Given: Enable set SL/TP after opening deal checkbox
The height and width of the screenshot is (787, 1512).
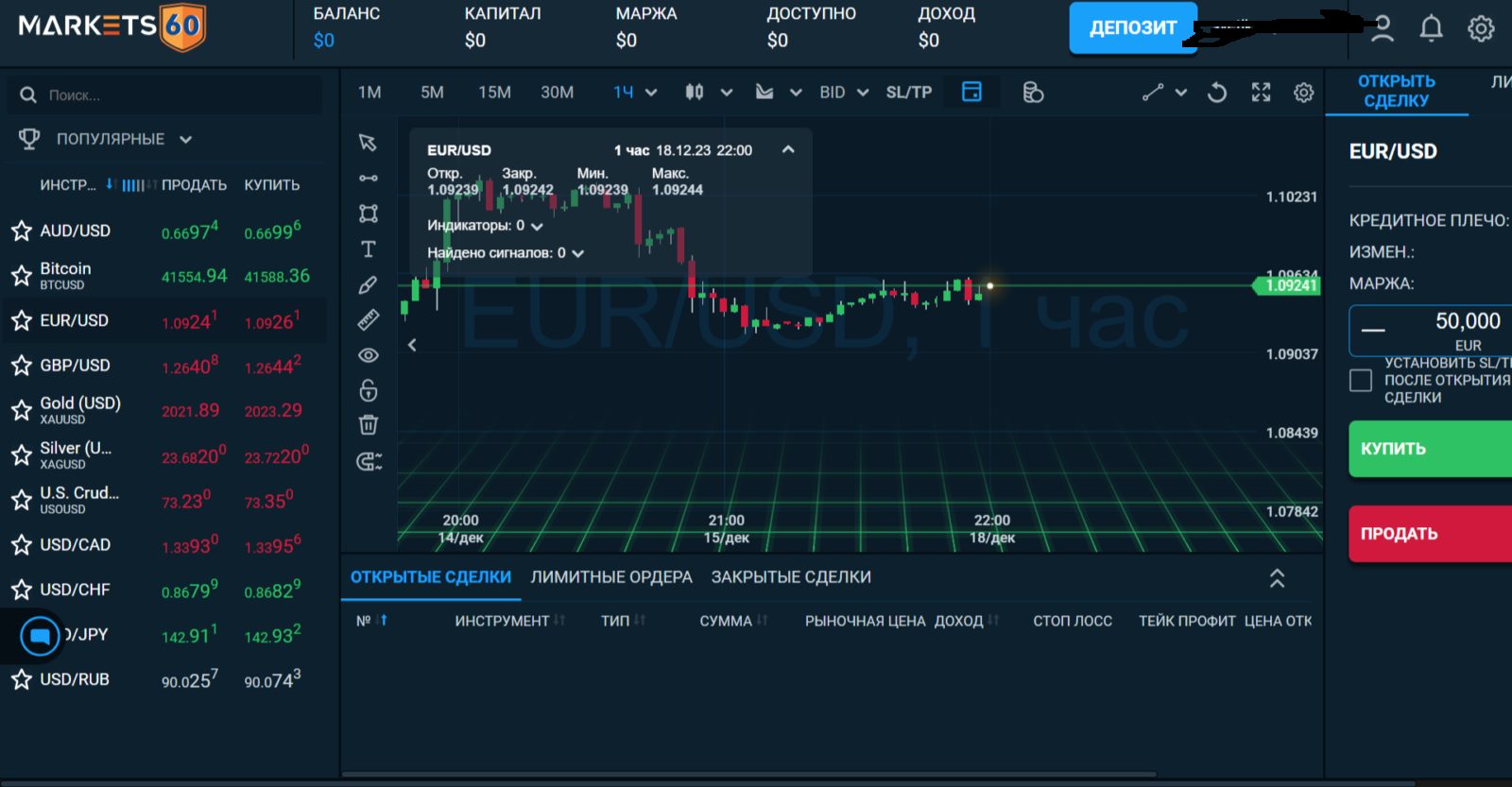Looking at the screenshot, I should point(1361,380).
